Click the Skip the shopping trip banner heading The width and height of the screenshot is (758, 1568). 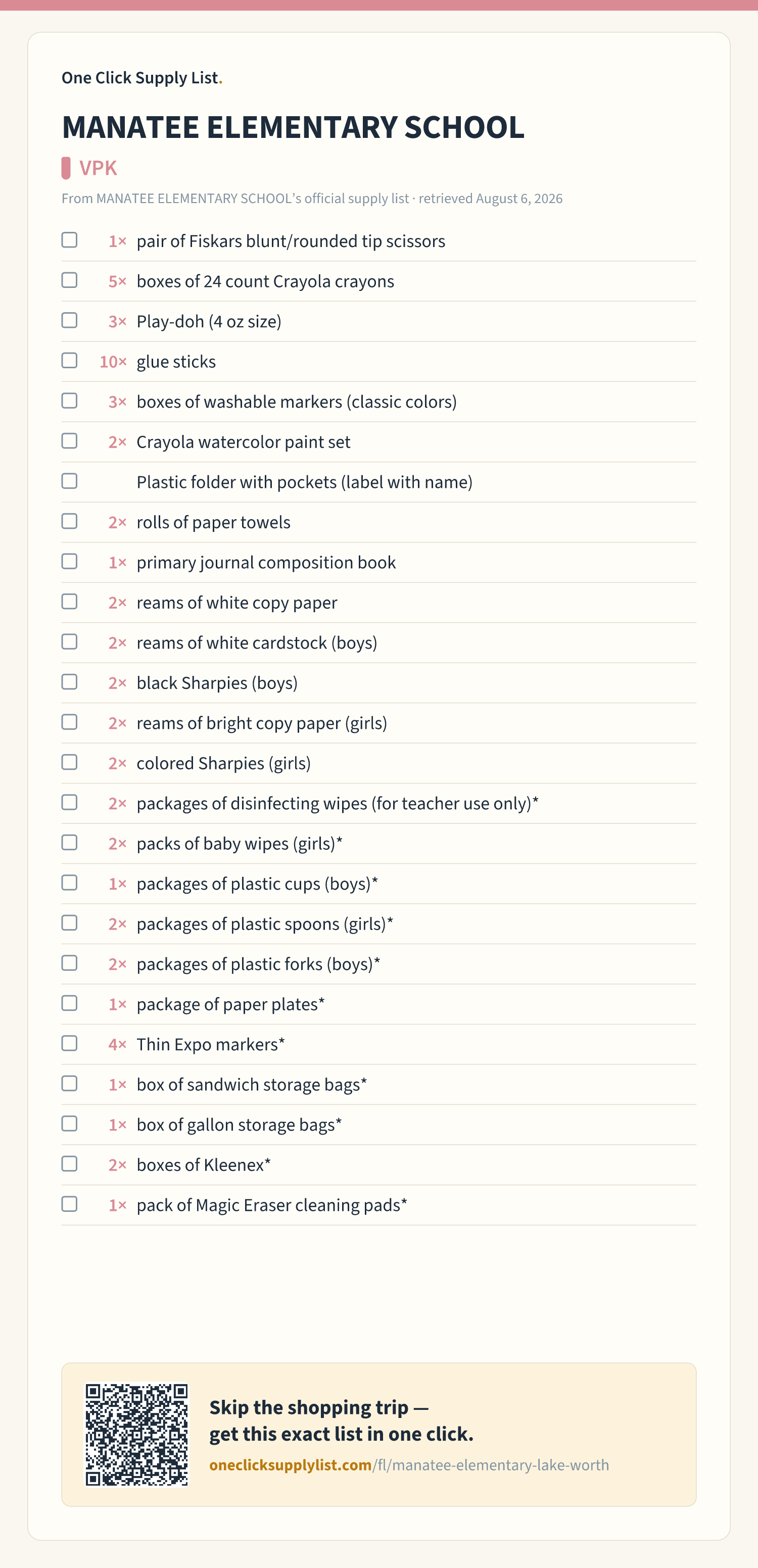341,1420
